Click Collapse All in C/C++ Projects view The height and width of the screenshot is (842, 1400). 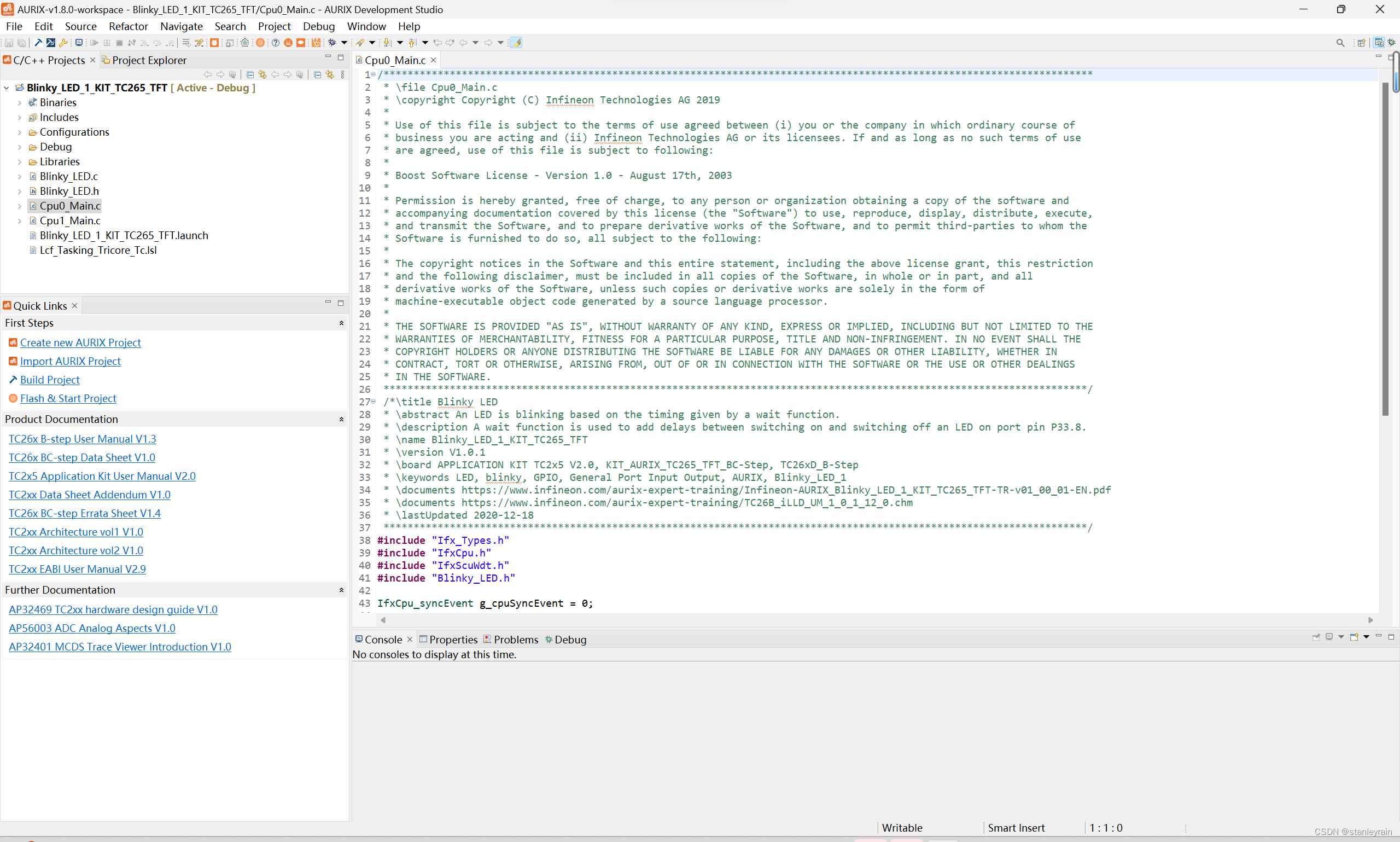pyautogui.click(x=250, y=74)
